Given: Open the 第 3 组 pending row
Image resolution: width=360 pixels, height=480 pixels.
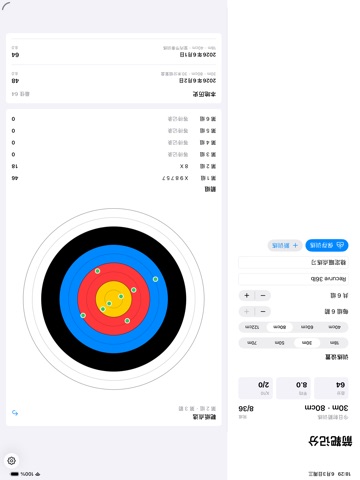Looking at the screenshot, I should (114, 154).
